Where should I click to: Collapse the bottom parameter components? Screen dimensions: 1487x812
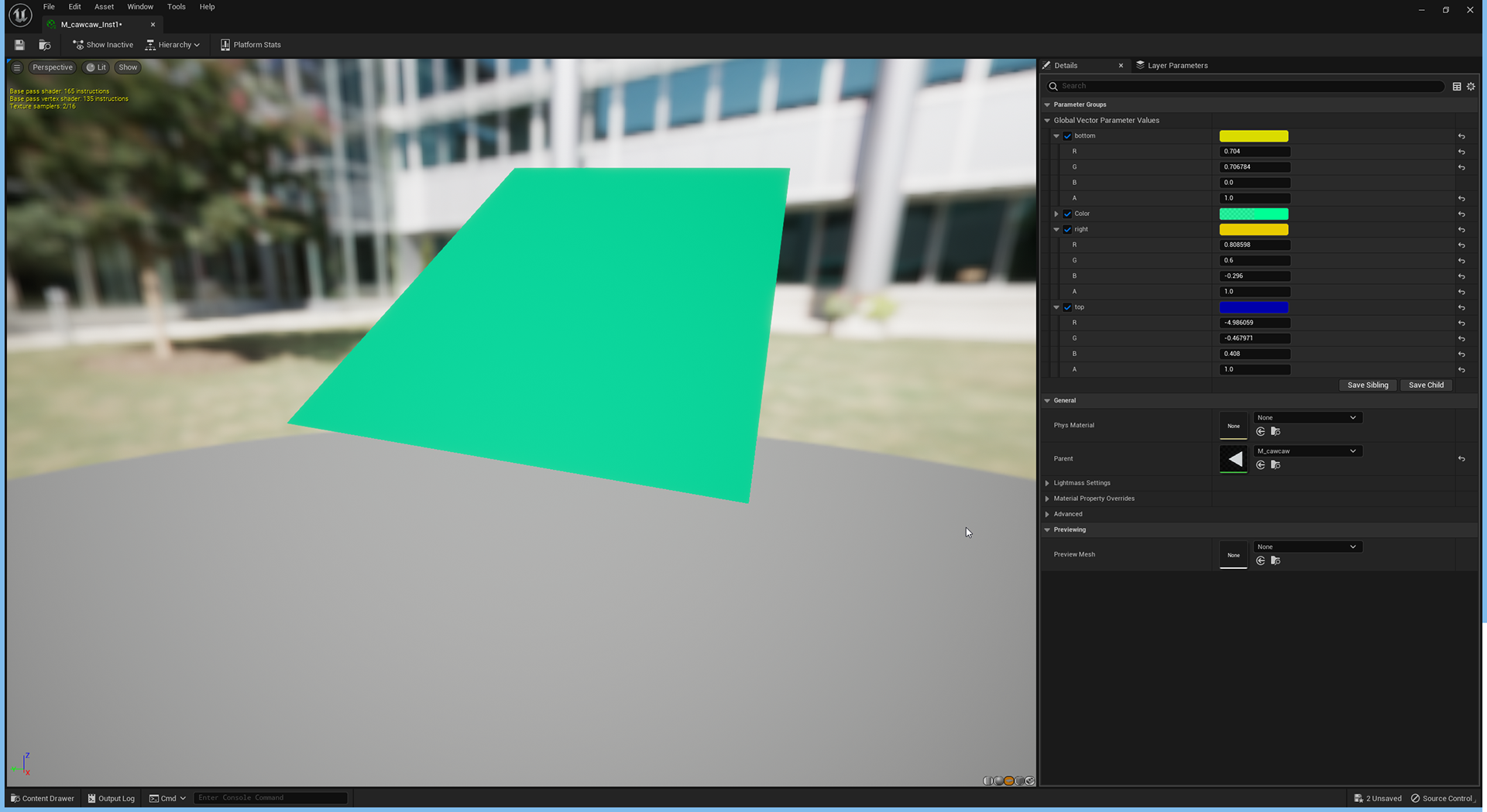(1056, 136)
